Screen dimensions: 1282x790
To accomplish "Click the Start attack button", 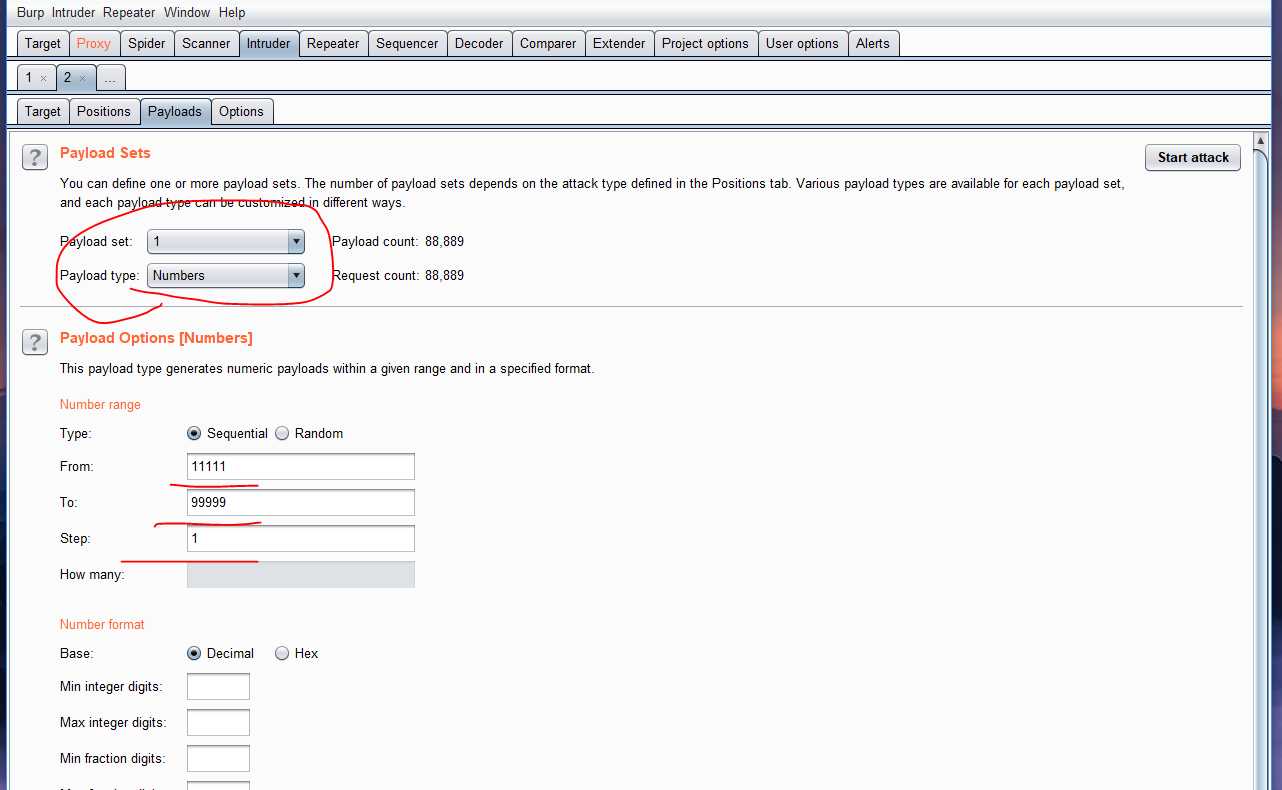I will tap(1193, 157).
